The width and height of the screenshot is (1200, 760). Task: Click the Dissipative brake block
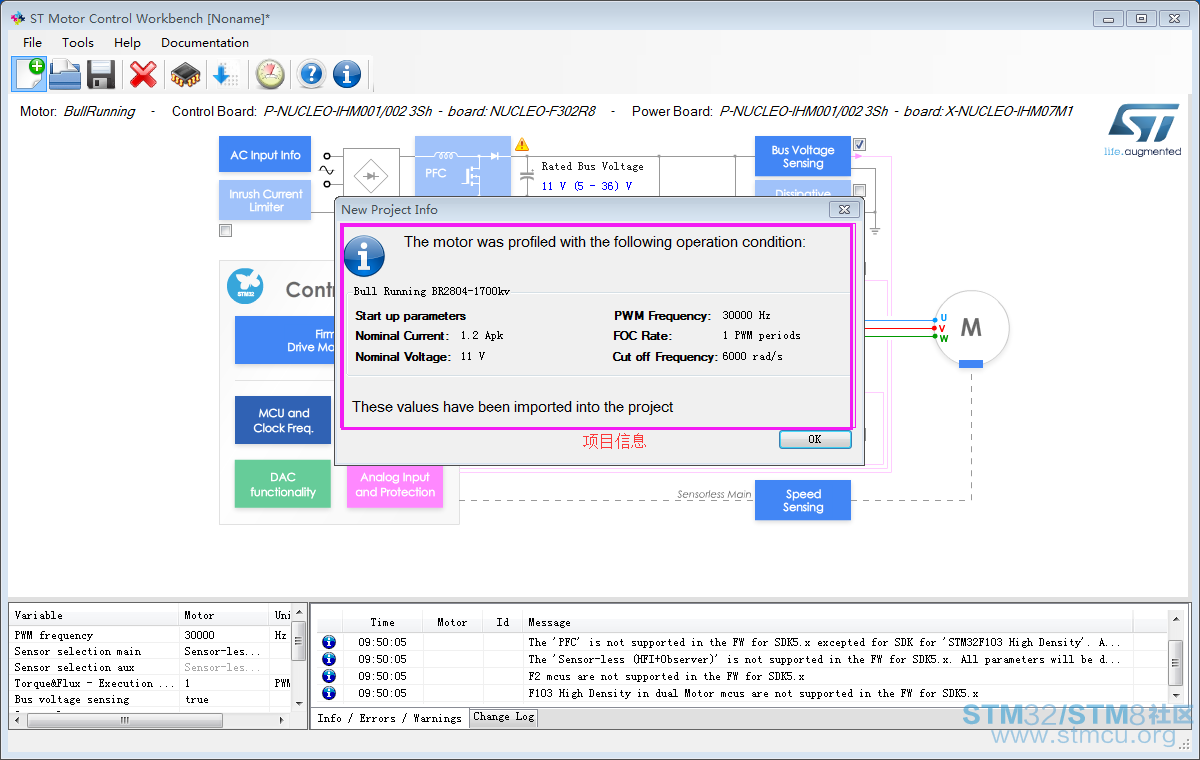tap(803, 190)
